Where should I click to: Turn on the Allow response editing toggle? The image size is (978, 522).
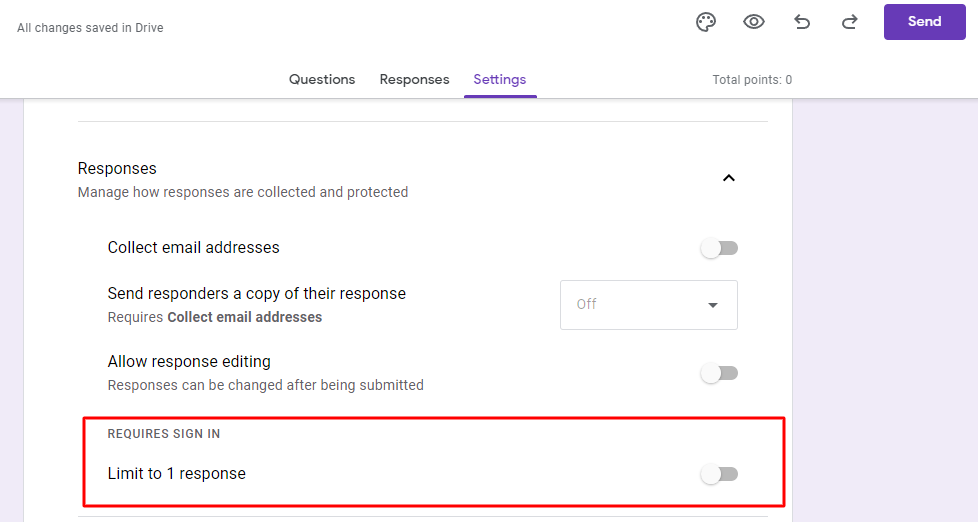point(719,373)
